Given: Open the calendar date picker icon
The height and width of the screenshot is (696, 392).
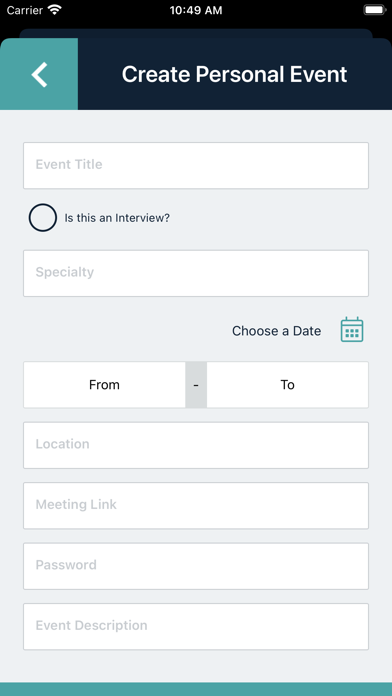Looking at the screenshot, I should click(352, 330).
